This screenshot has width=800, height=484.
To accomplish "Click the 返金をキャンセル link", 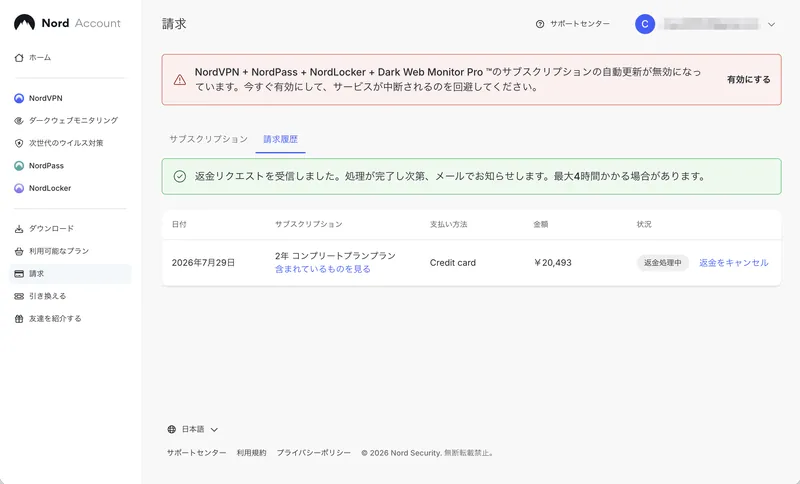I will [734, 263].
